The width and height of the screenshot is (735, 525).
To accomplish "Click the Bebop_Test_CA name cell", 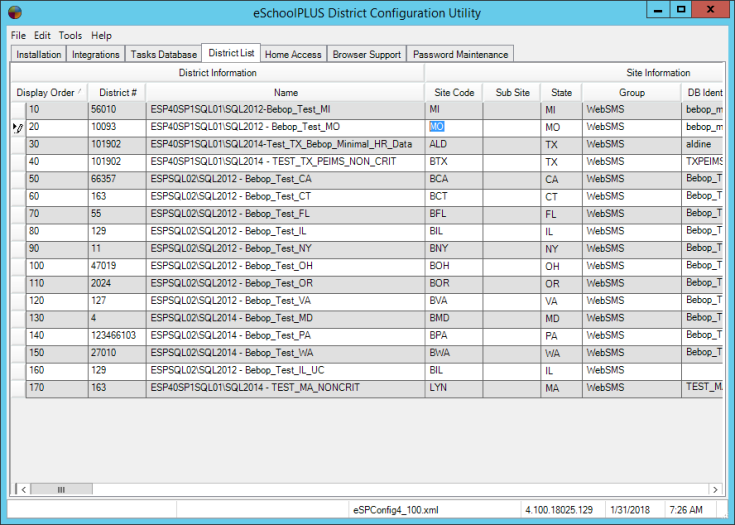I will 285,179.
